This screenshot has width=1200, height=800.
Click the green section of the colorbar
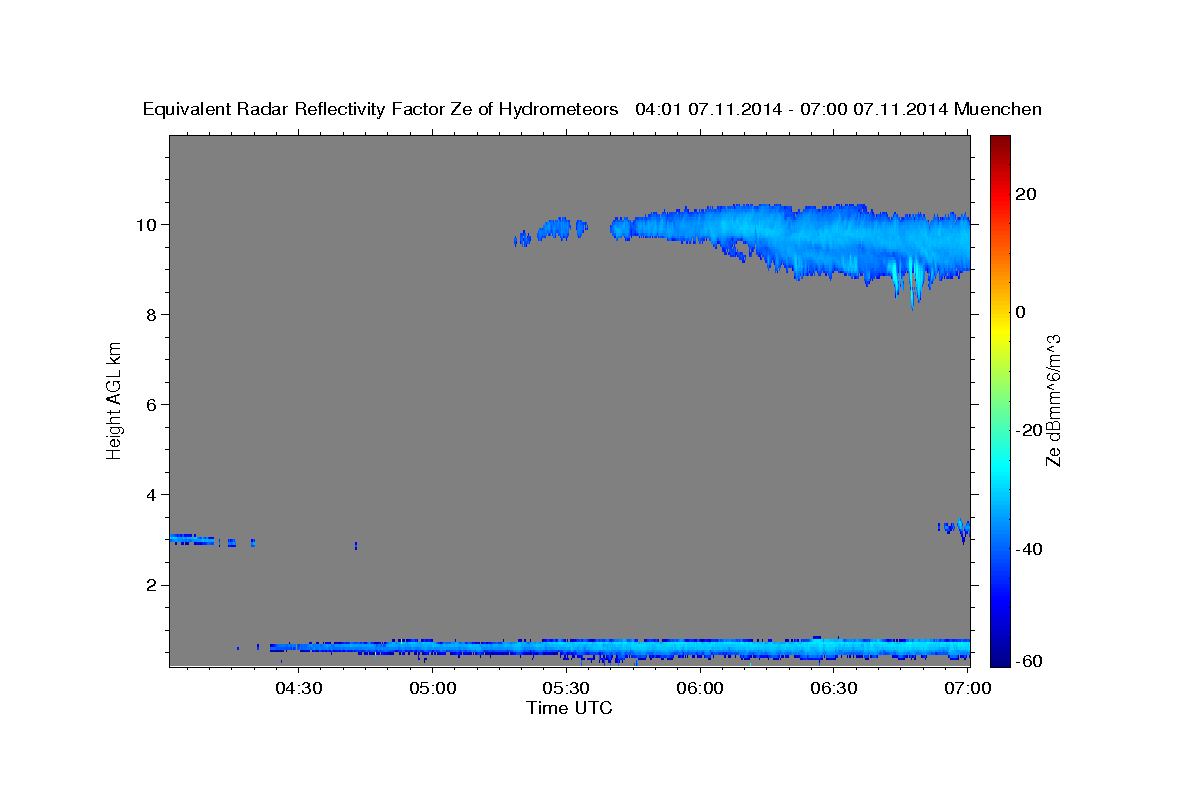click(1002, 400)
